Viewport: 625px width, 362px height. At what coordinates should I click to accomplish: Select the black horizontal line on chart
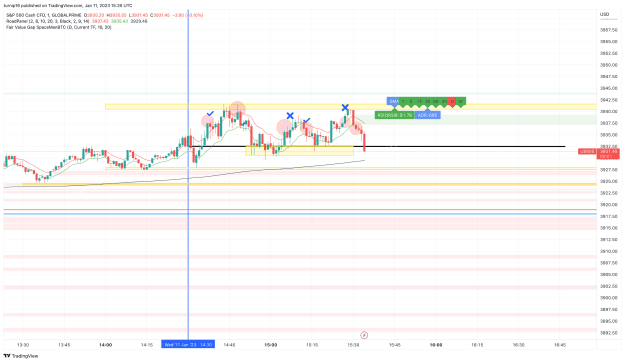point(377,146)
